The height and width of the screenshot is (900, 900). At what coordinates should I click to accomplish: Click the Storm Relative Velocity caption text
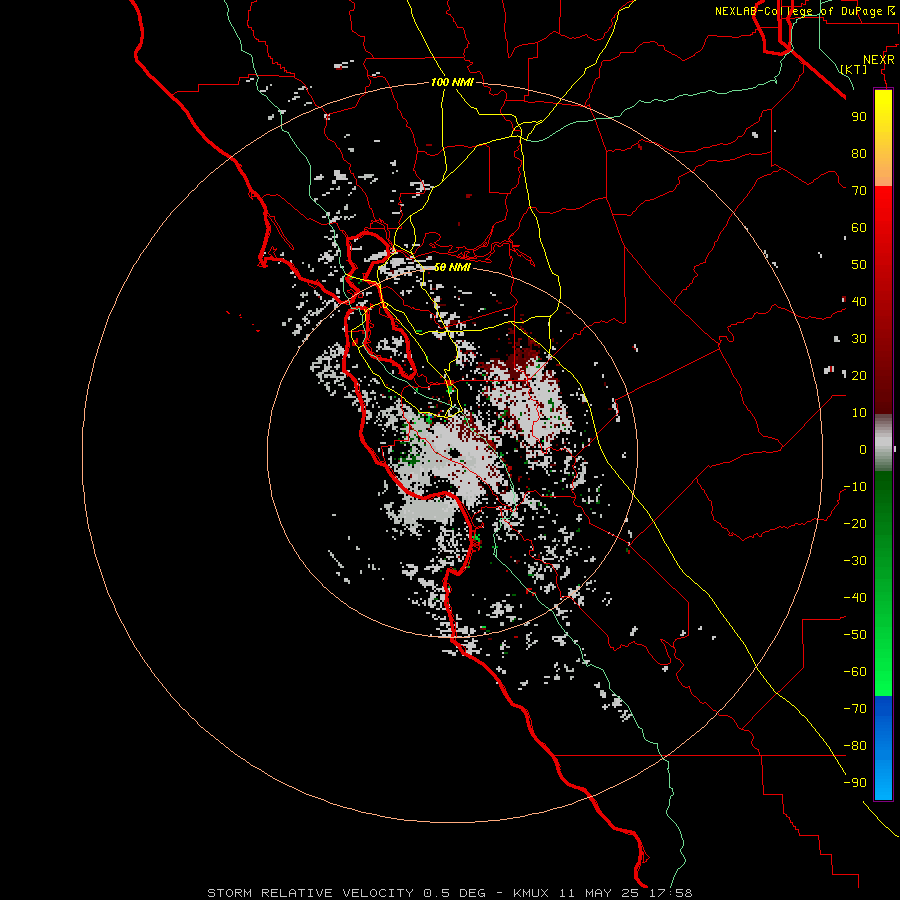(x=449, y=893)
